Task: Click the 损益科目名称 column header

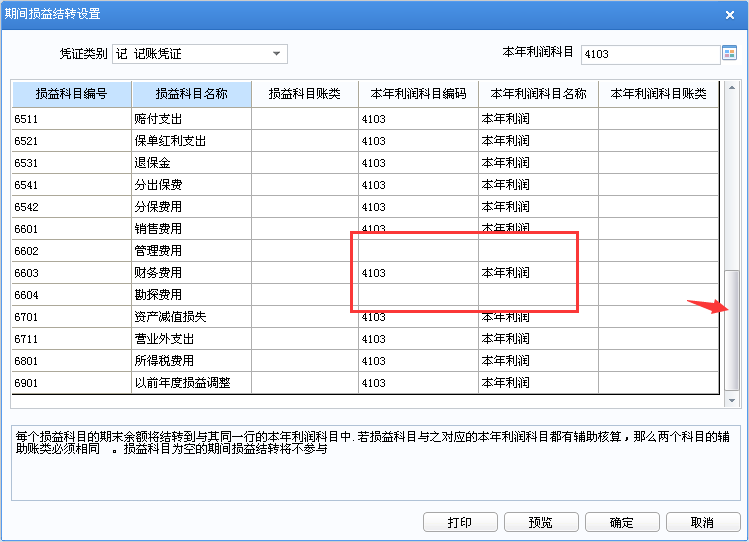Action: [191, 94]
